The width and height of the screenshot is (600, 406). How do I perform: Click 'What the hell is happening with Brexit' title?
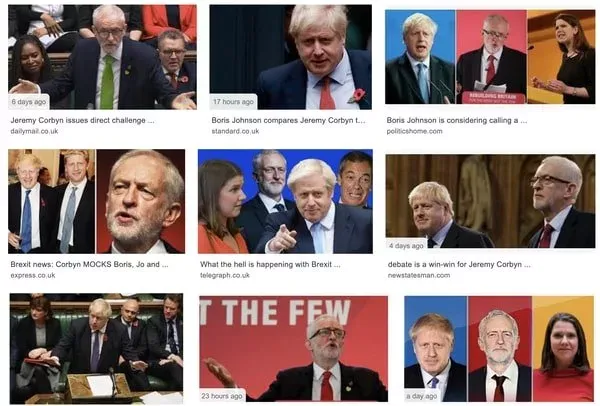click(x=270, y=264)
